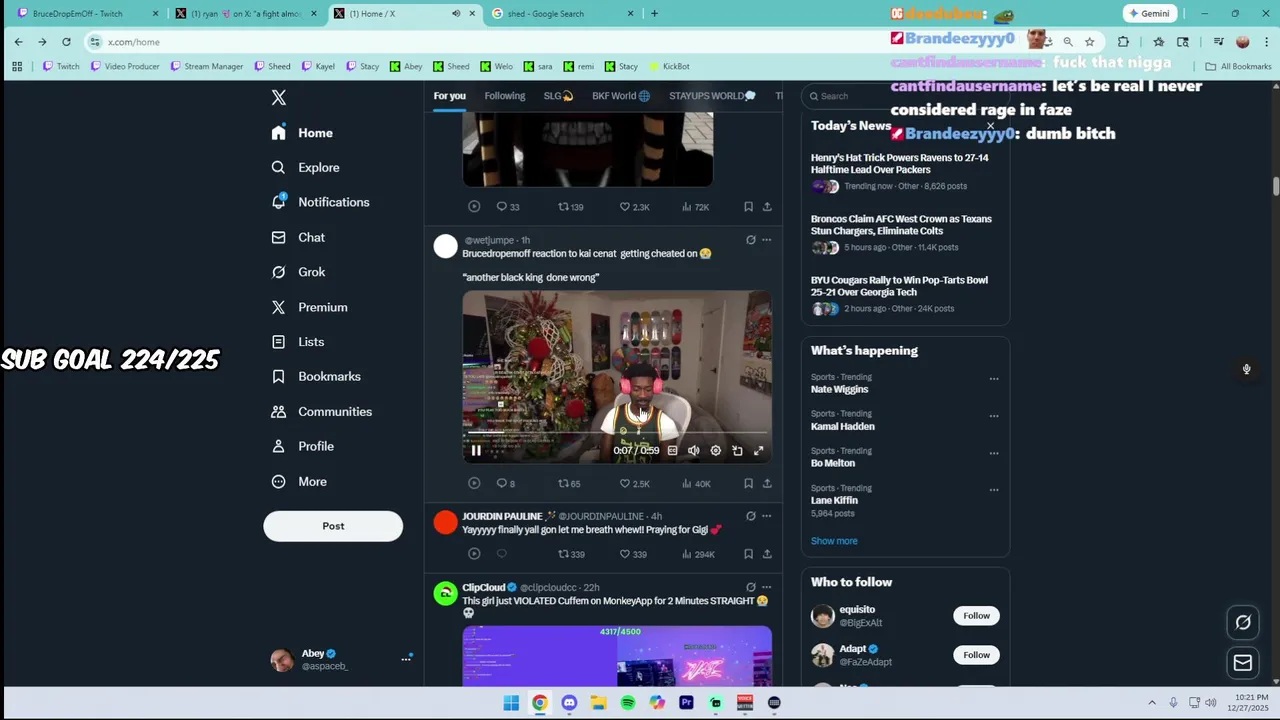This screenshot has width=1280, height=720.
Task: Click Show more under What's happening
Action: tap(834, 541)
